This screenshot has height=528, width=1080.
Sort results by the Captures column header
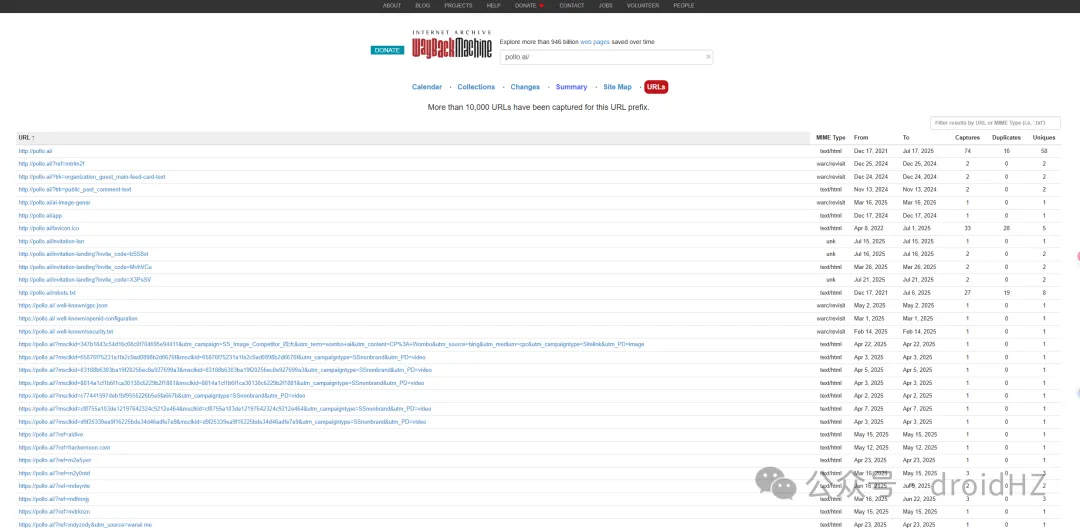(x=967, y=137)
